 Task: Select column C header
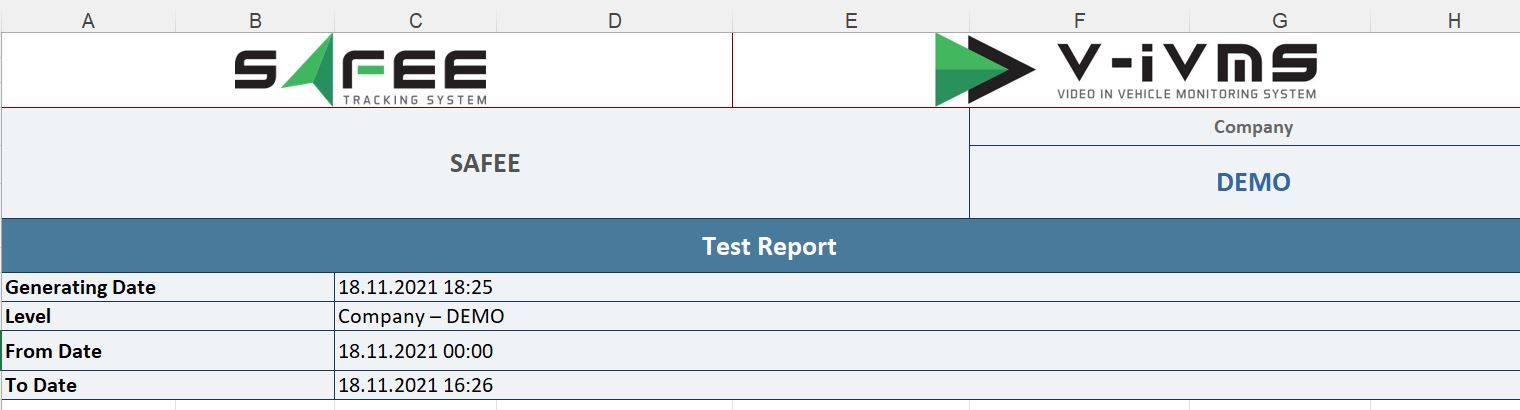(x=416, y=21)
